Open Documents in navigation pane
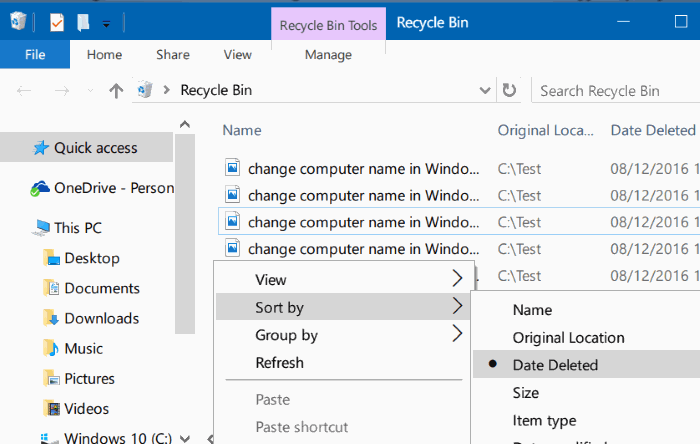The height and width of the screenshot is (444, 700). click(102, 288)
